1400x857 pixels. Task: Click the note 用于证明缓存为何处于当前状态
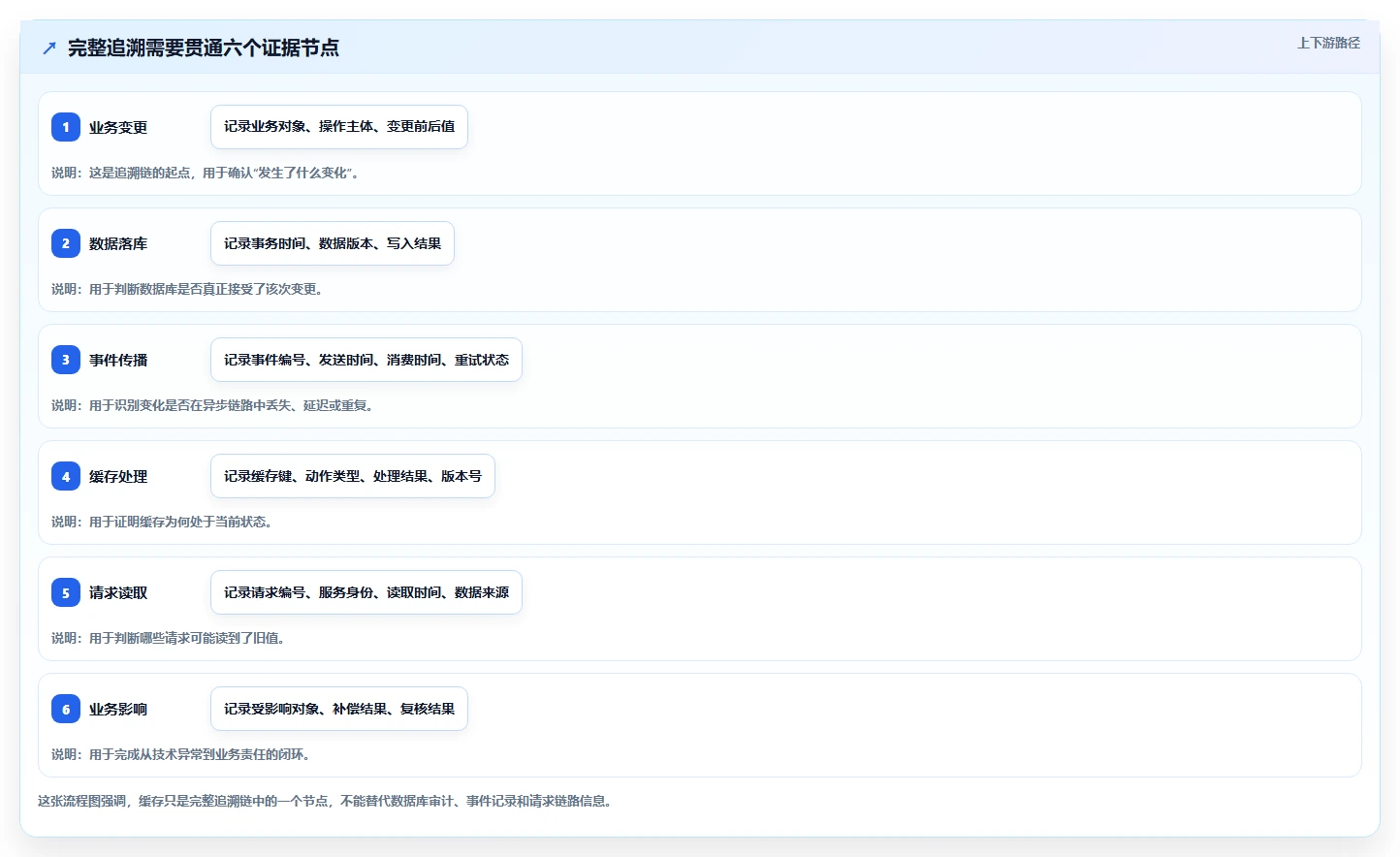pos(162,522)
